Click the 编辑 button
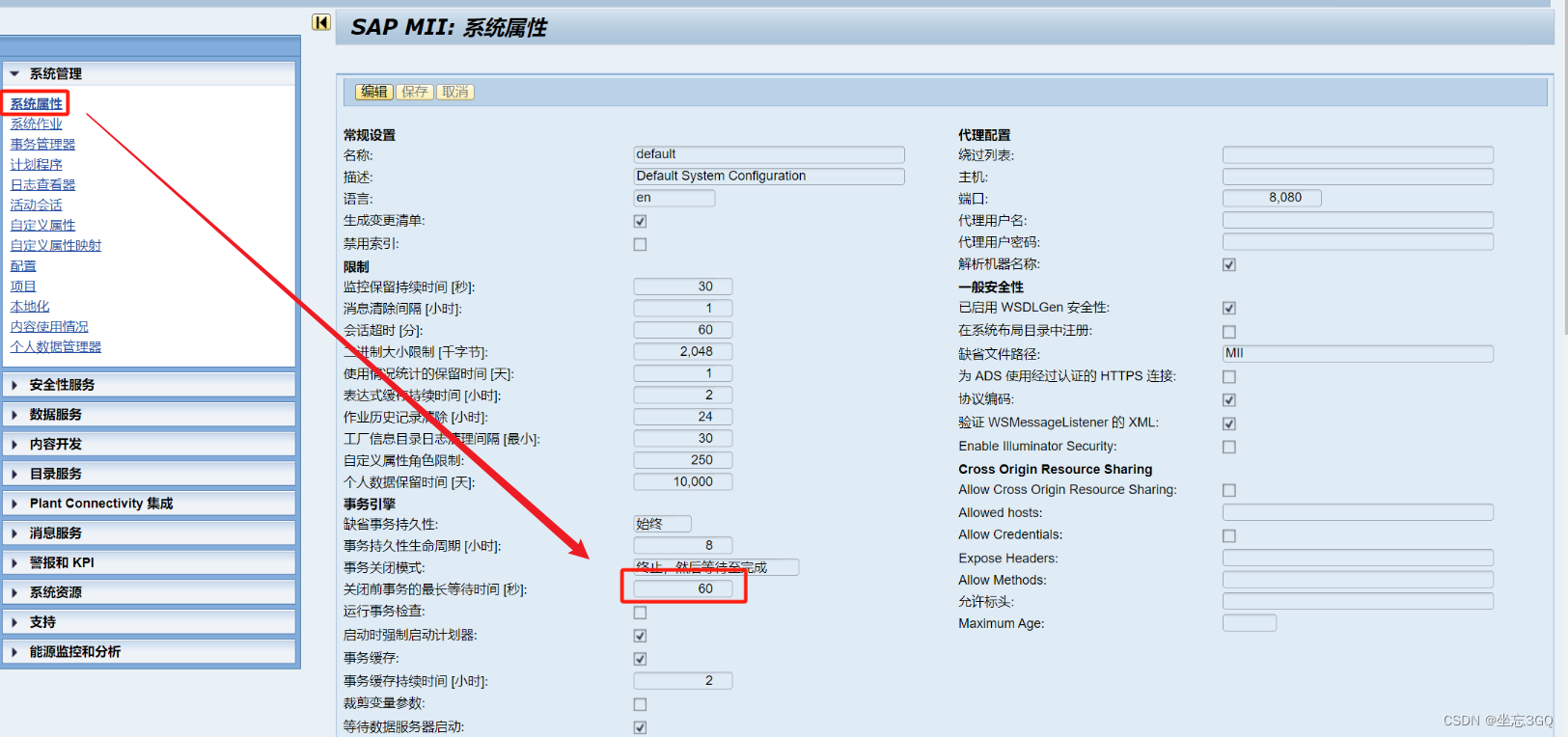This screenshot has height=737, width=1568. 373,92
